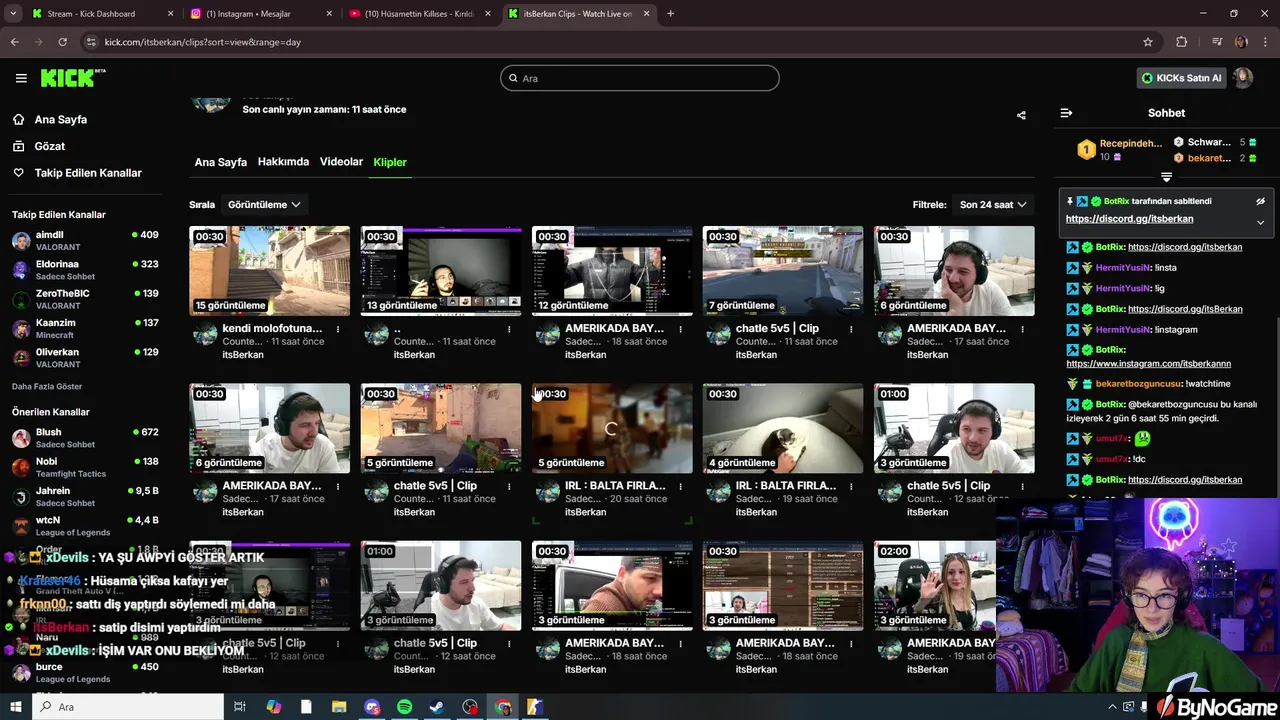Open a new Chrome tab

click(x=670, y=14)
